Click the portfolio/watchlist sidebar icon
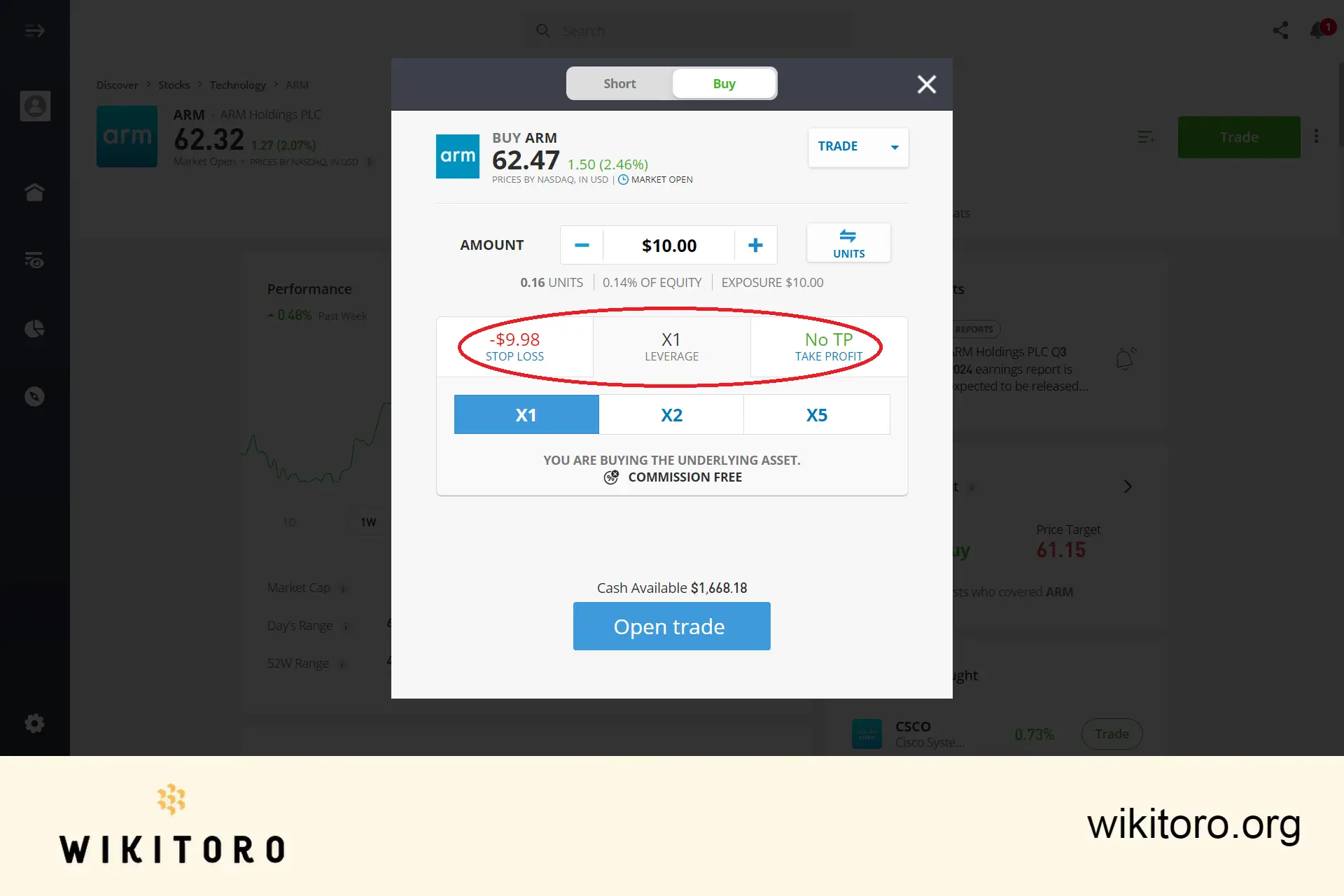The image size is (1344, 896). (x=34, y=260)
